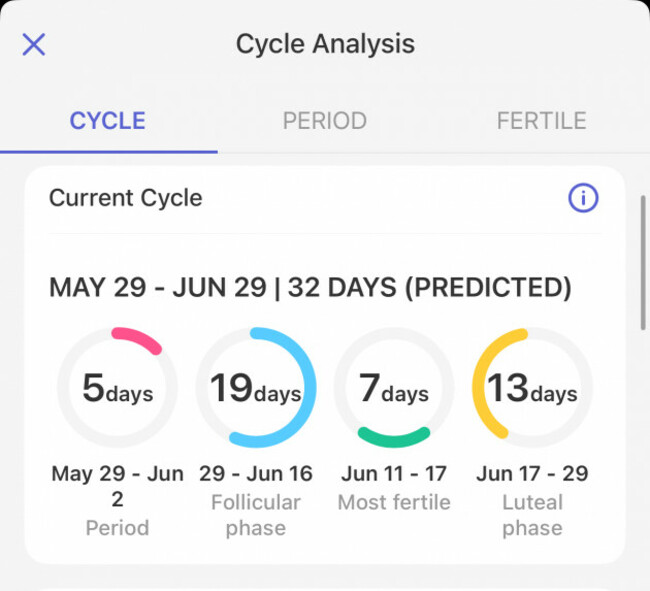Open the Current Cycle info icon
Image resolution: width=650 pixels, height=591 pixels.
(x=583, y=198)
